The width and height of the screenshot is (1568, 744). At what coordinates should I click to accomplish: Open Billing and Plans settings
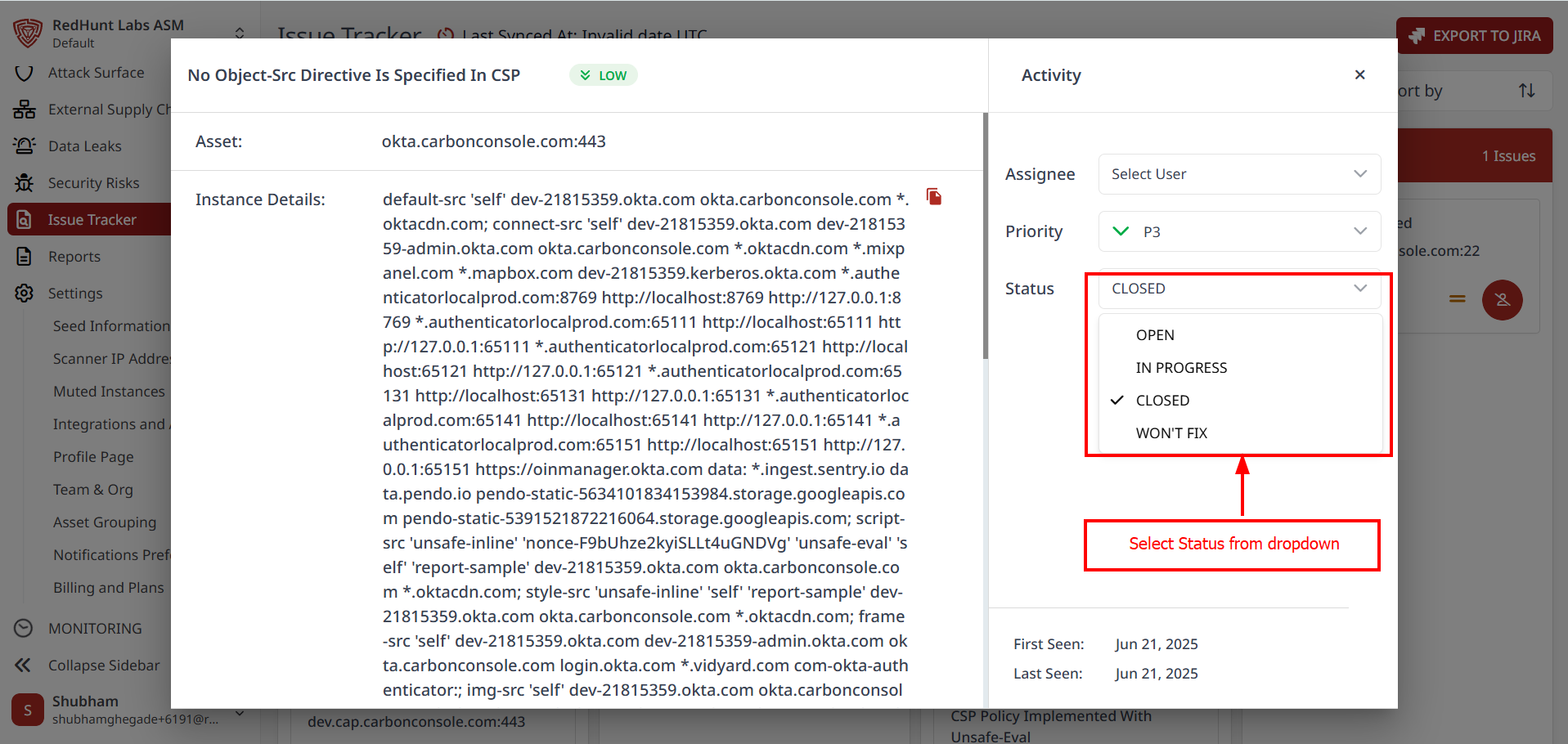[109, 588]
